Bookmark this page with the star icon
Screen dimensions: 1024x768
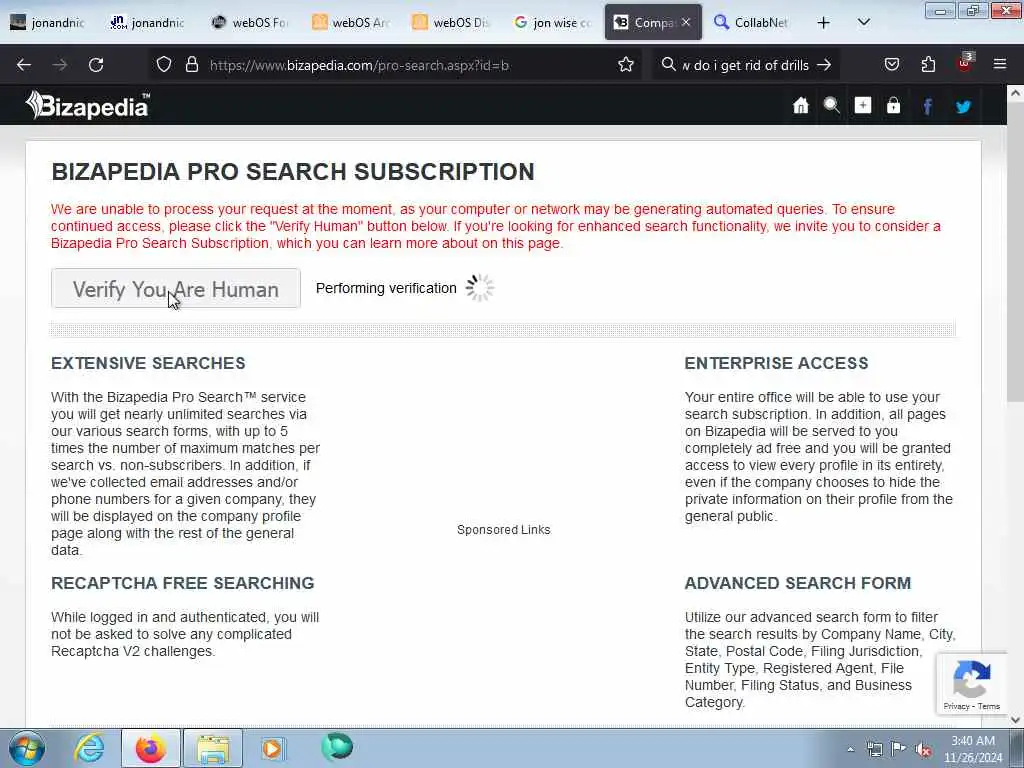[x=626, y=65]
